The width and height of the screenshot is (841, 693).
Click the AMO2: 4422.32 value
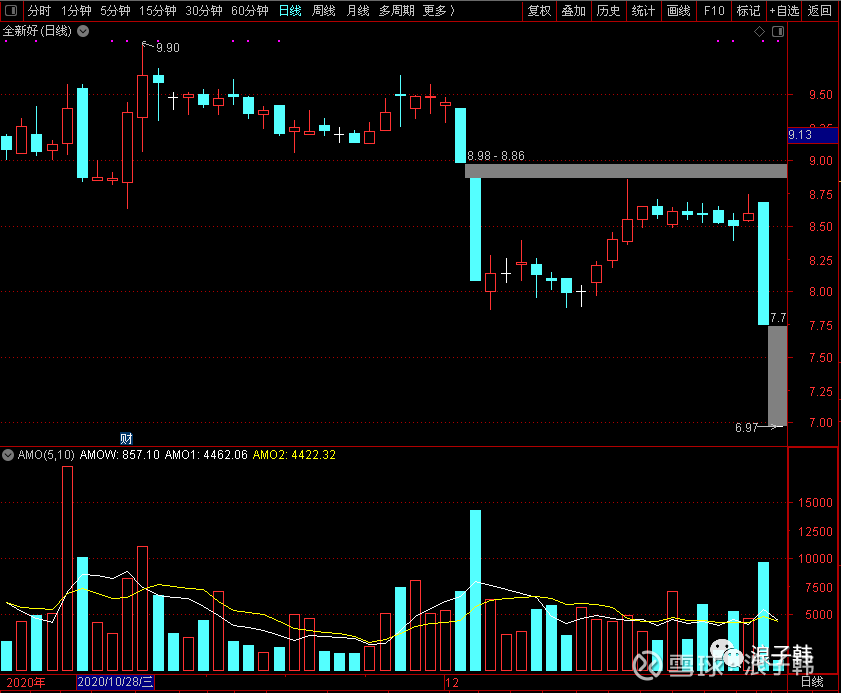[294, 455]
